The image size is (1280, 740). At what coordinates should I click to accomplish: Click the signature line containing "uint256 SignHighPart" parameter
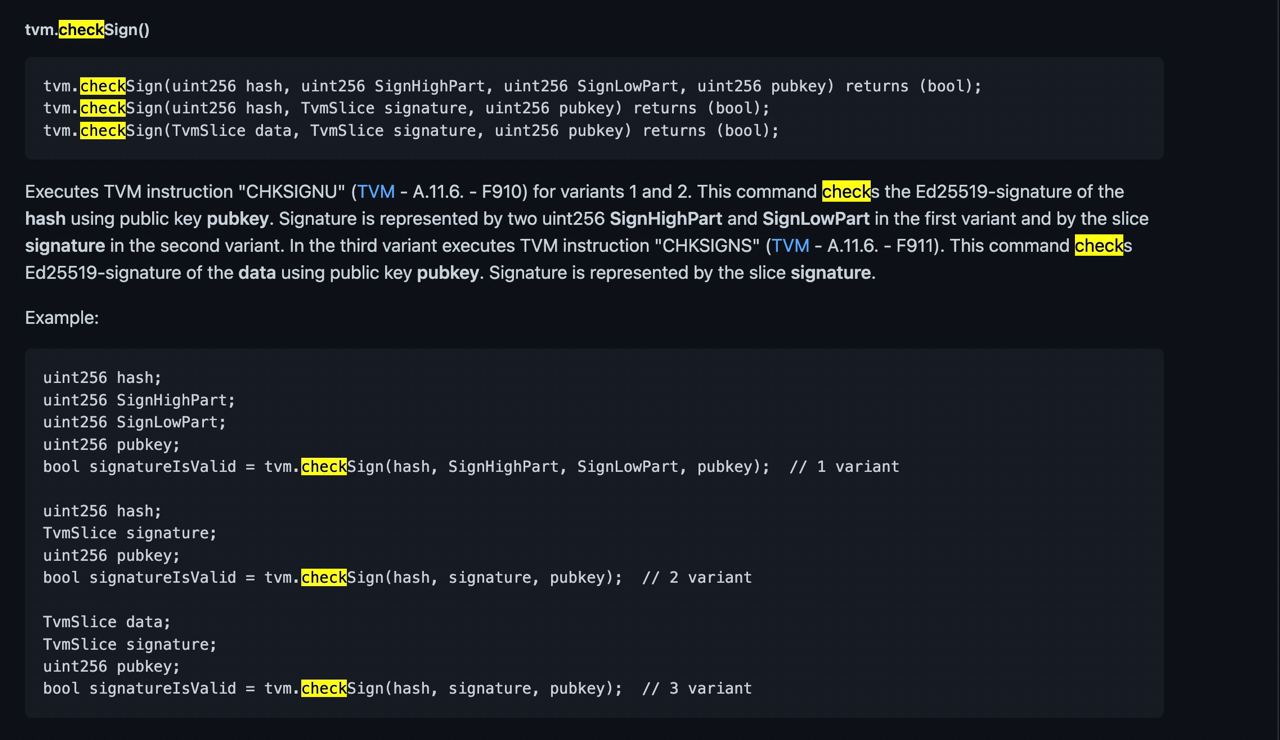click(x=512, y=86)
